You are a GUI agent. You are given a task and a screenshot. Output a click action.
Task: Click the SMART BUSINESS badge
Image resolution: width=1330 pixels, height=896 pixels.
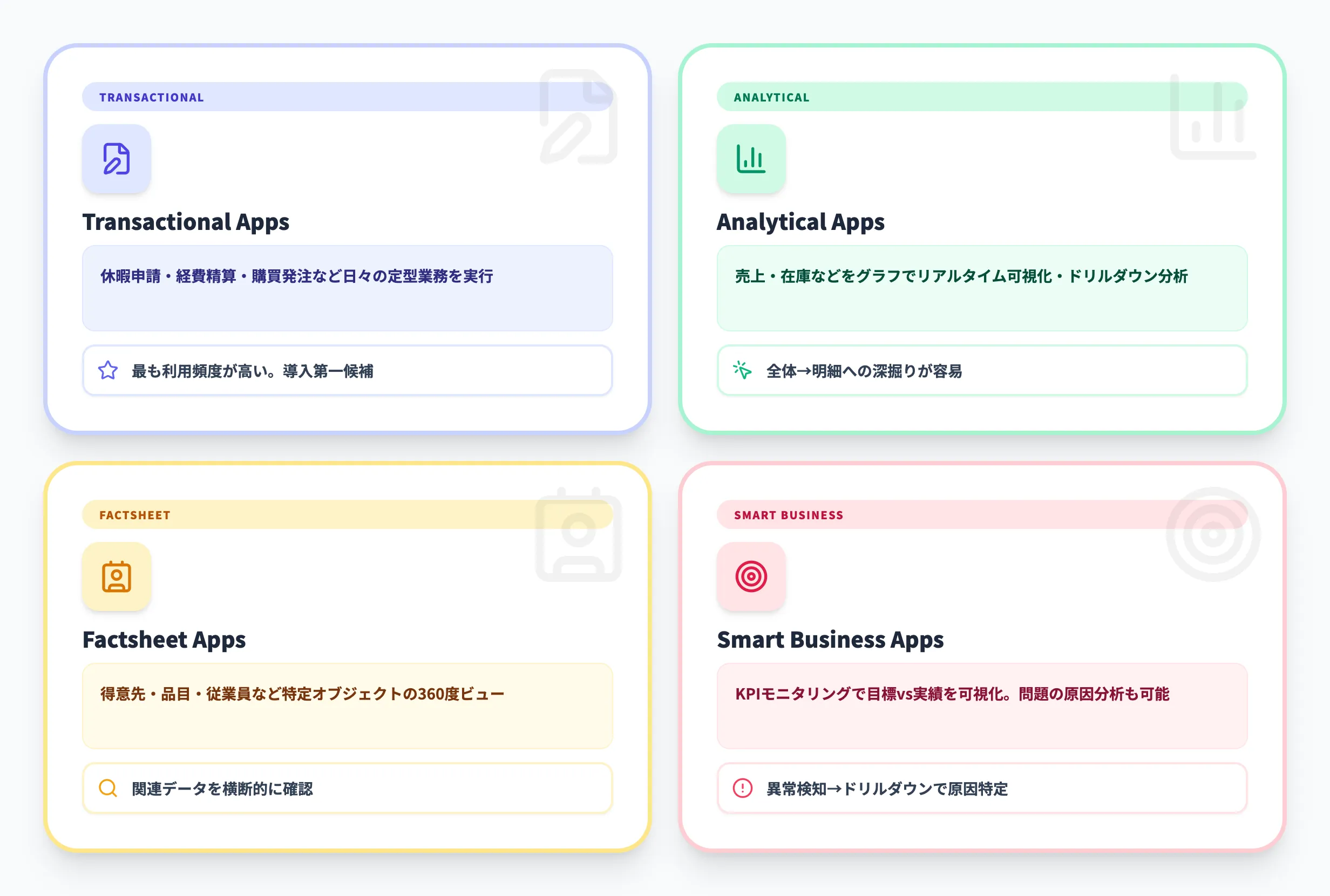789,514
